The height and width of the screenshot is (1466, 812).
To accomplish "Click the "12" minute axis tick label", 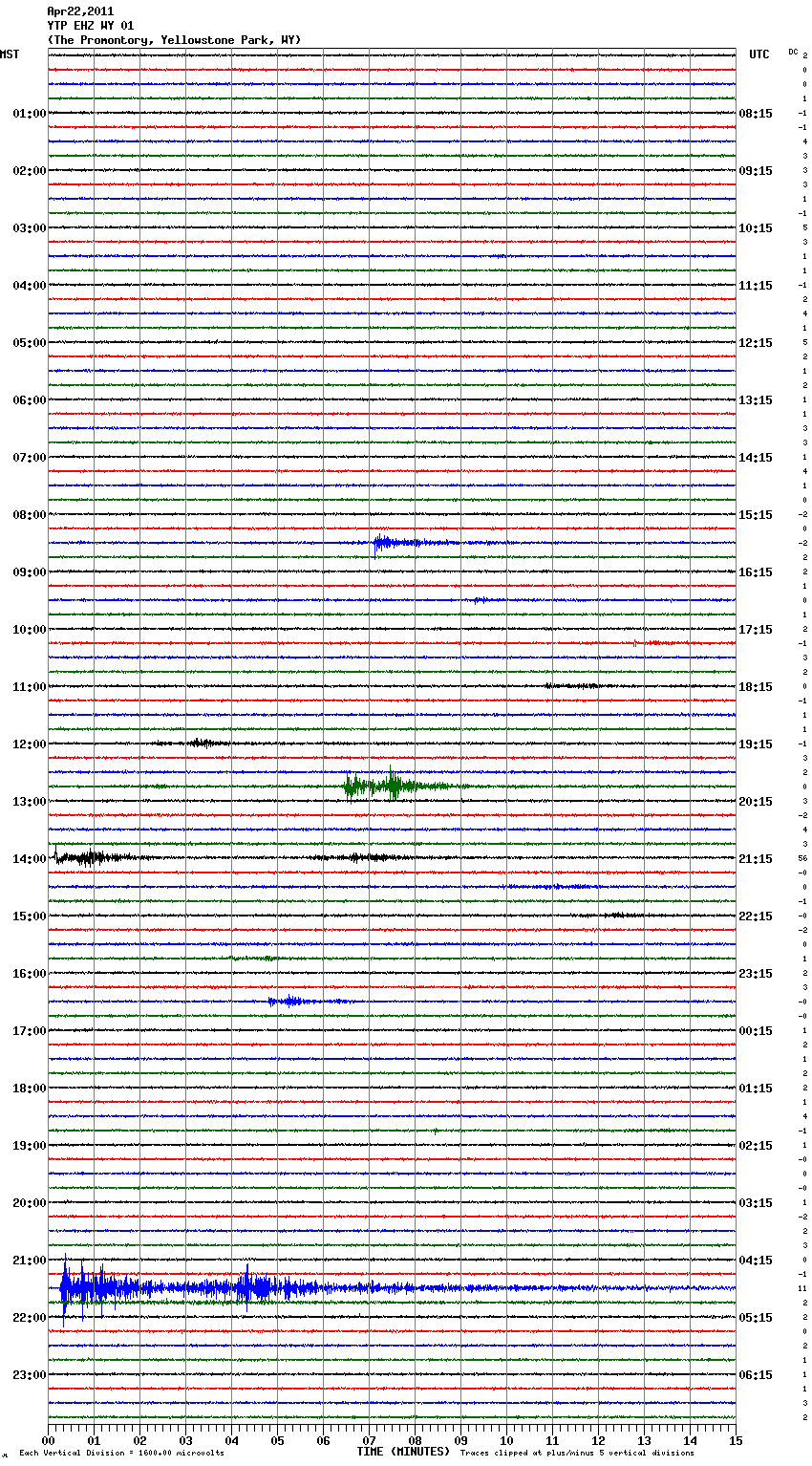I will tap(598, 1440).
